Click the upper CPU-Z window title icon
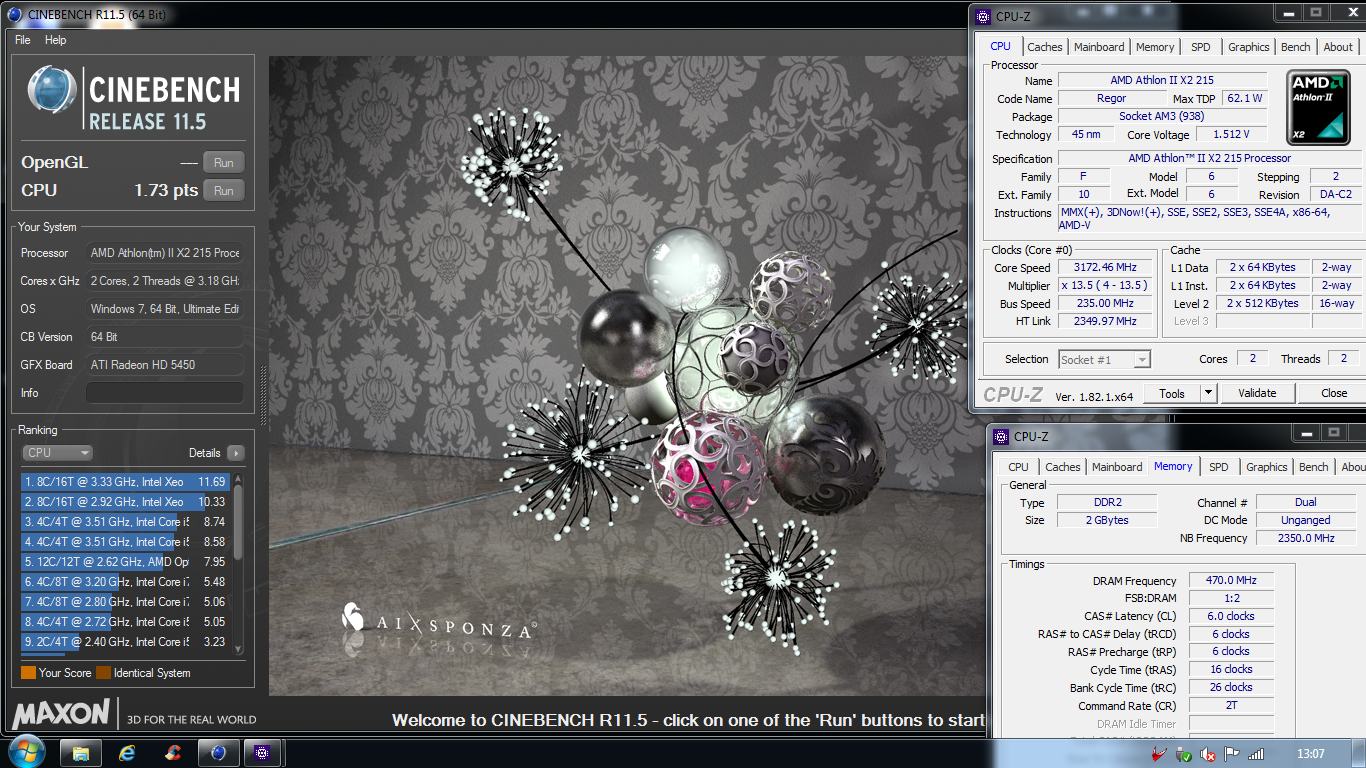Viewport: 1366px width, 768px height. 985,16
